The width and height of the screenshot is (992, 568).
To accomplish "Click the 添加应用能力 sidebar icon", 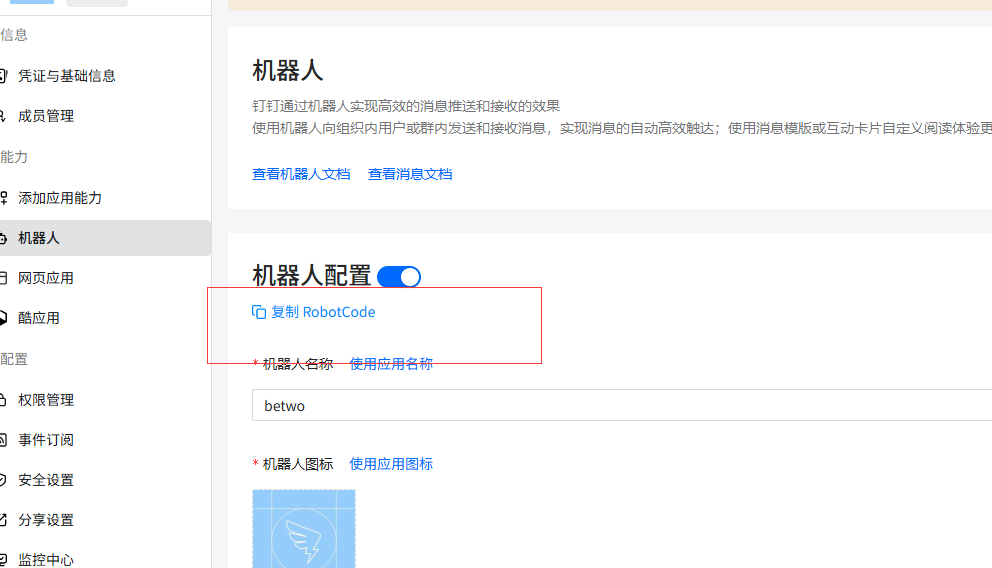I will [x=4, y=198].
